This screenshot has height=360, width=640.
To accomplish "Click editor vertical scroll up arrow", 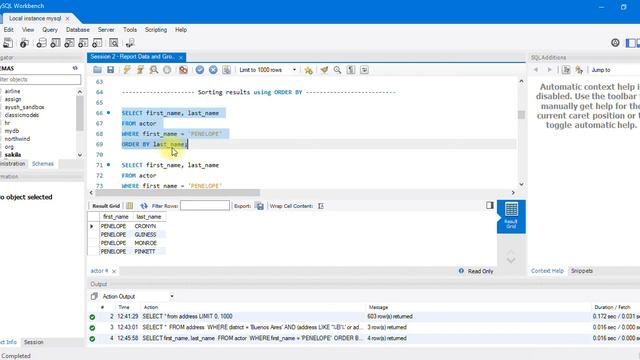I will point(521,81).
